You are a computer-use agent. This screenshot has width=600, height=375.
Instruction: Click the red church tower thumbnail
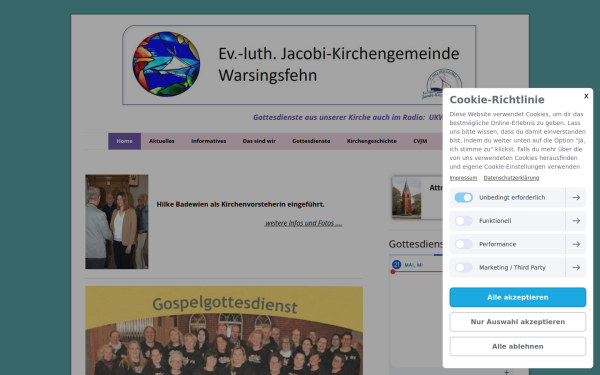point(406,197)
